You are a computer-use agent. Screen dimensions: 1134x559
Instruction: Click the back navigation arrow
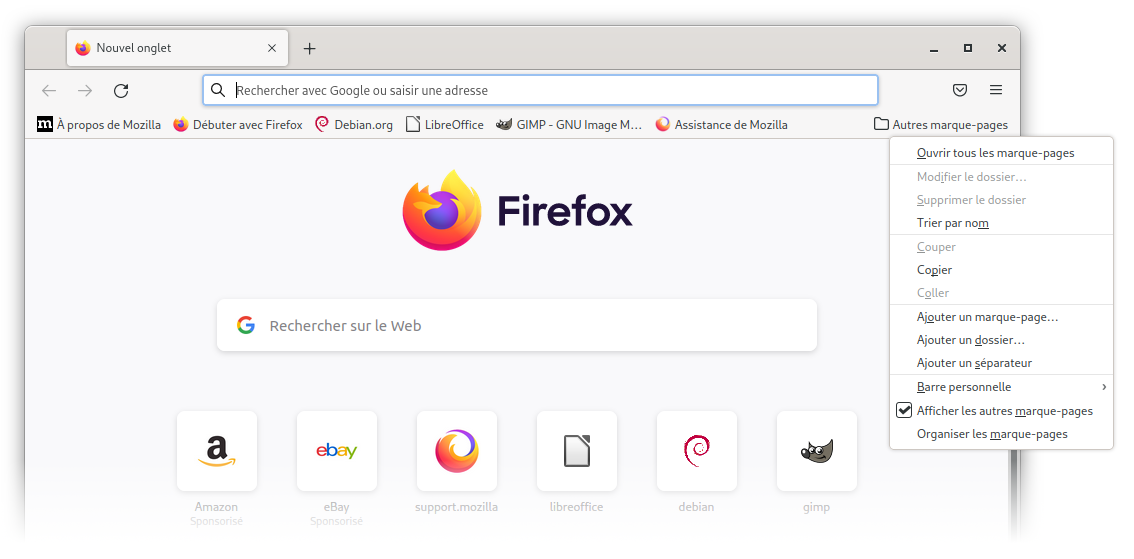[x=48, y=90]
